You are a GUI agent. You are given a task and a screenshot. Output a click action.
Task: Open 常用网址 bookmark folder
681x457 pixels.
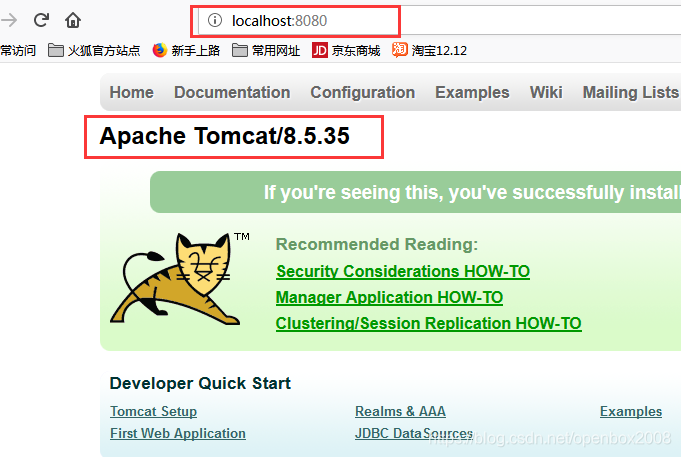coord(266,50)
